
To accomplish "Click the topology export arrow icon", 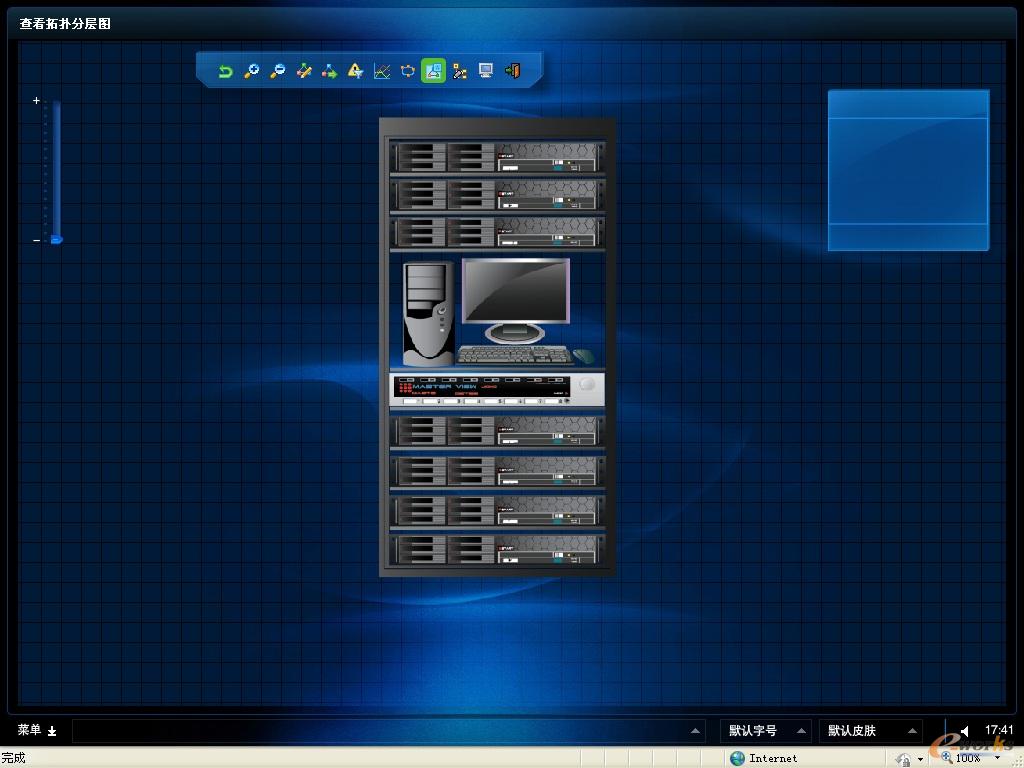I will pos(329,71).
